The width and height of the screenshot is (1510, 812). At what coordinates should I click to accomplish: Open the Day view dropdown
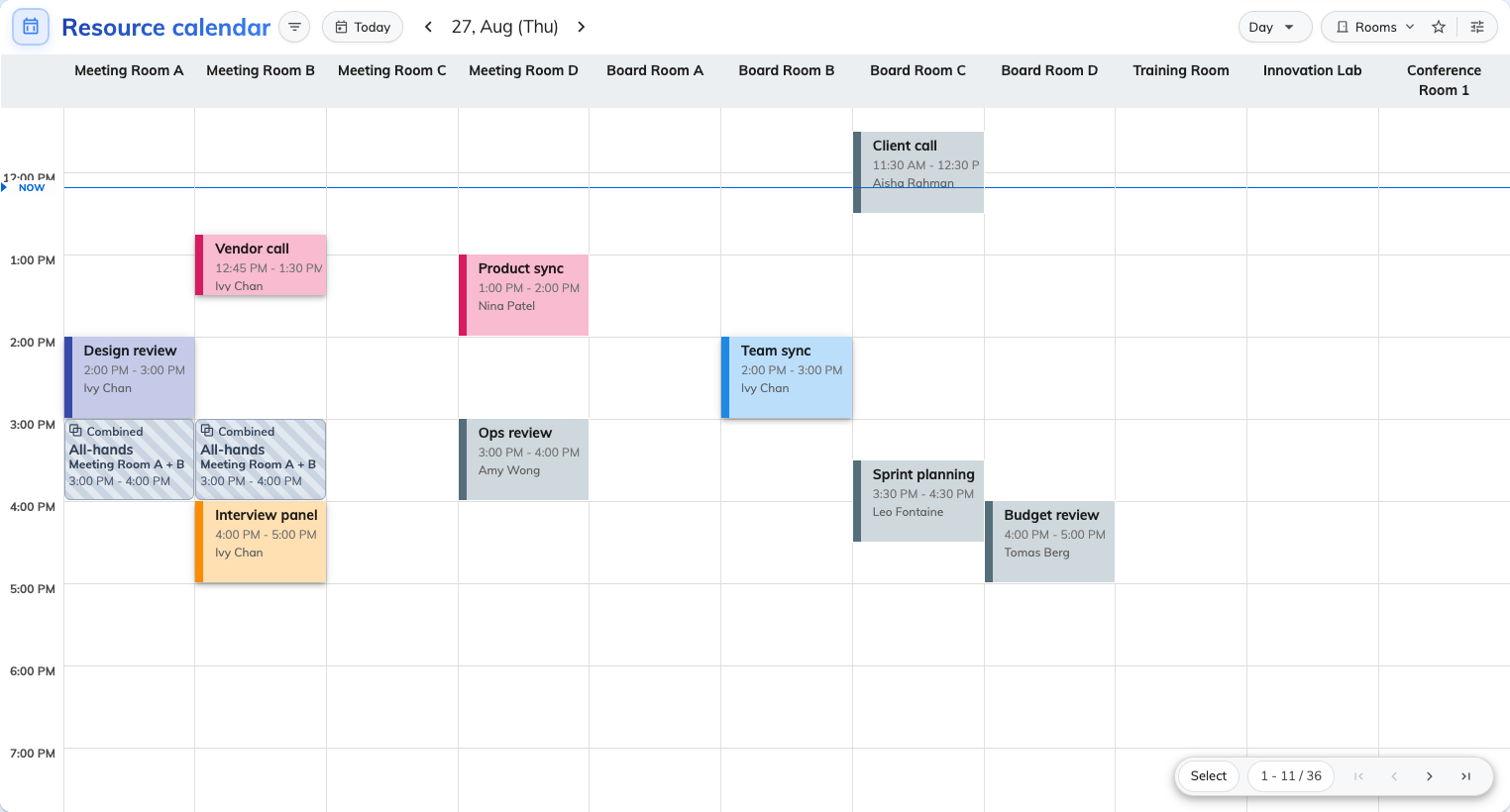click(1275, 27)
